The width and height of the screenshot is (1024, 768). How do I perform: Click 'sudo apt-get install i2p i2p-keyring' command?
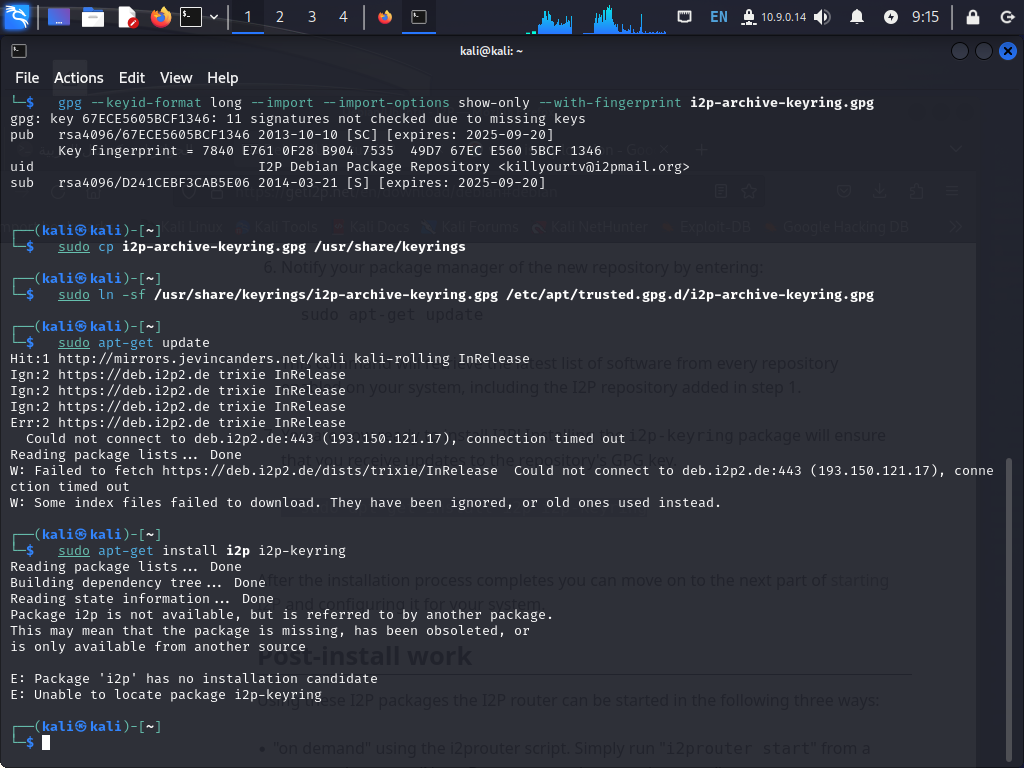(202, 551)
